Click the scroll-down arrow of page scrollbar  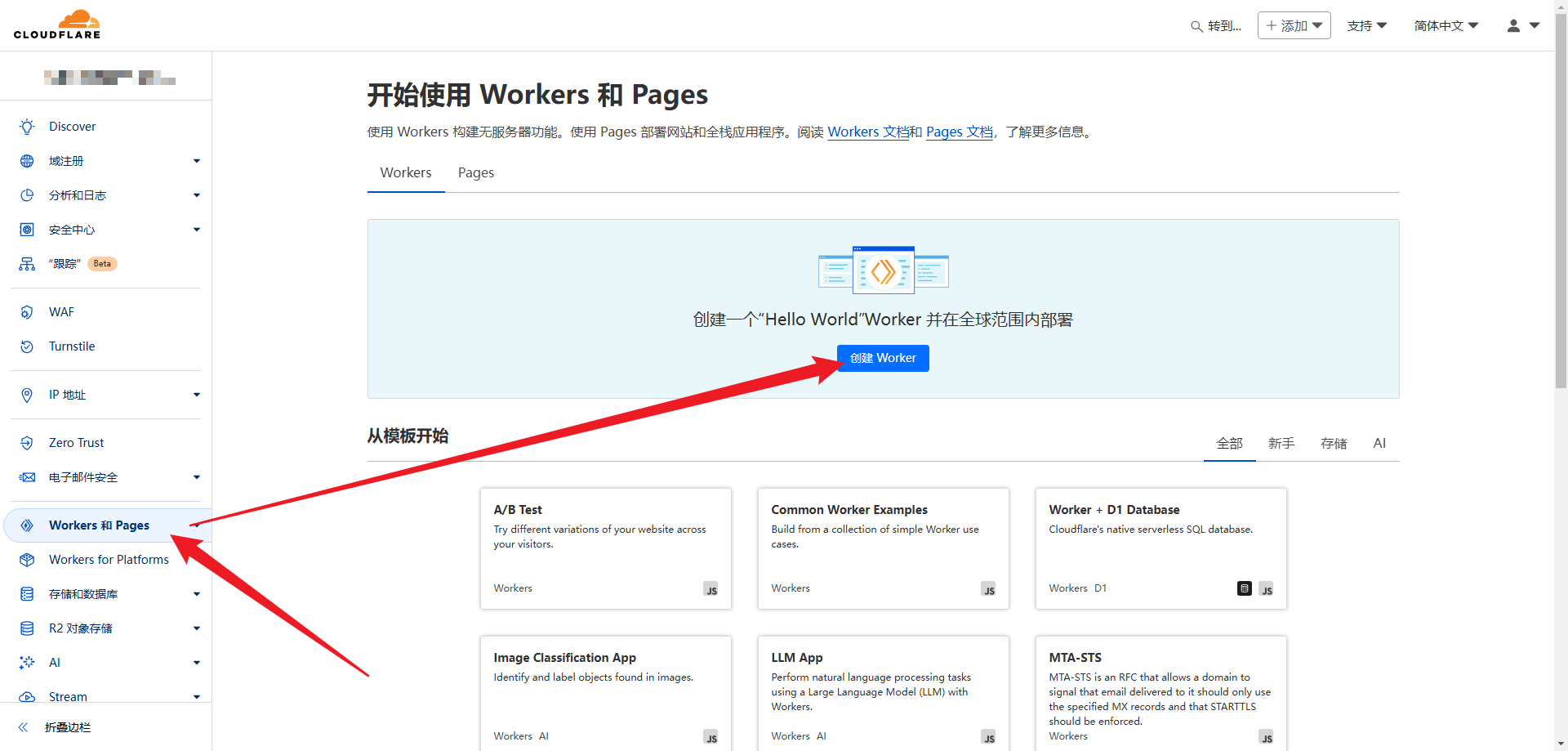tap(1561, 744)
